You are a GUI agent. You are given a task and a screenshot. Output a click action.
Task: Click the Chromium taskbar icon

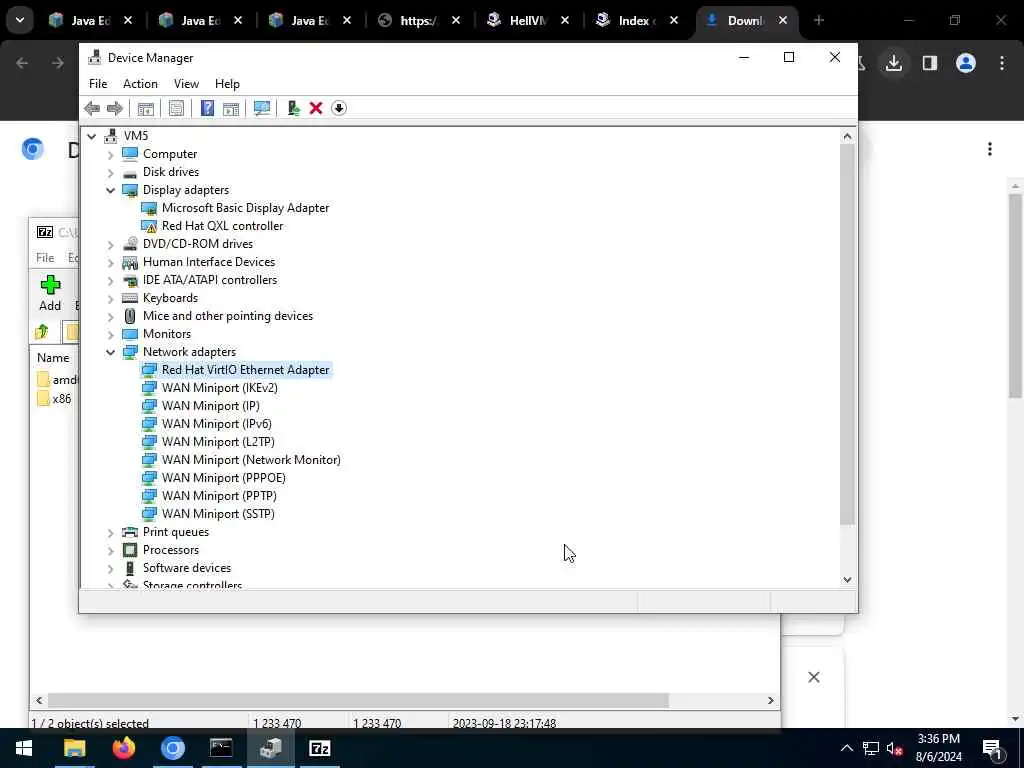tap(173, 748)
